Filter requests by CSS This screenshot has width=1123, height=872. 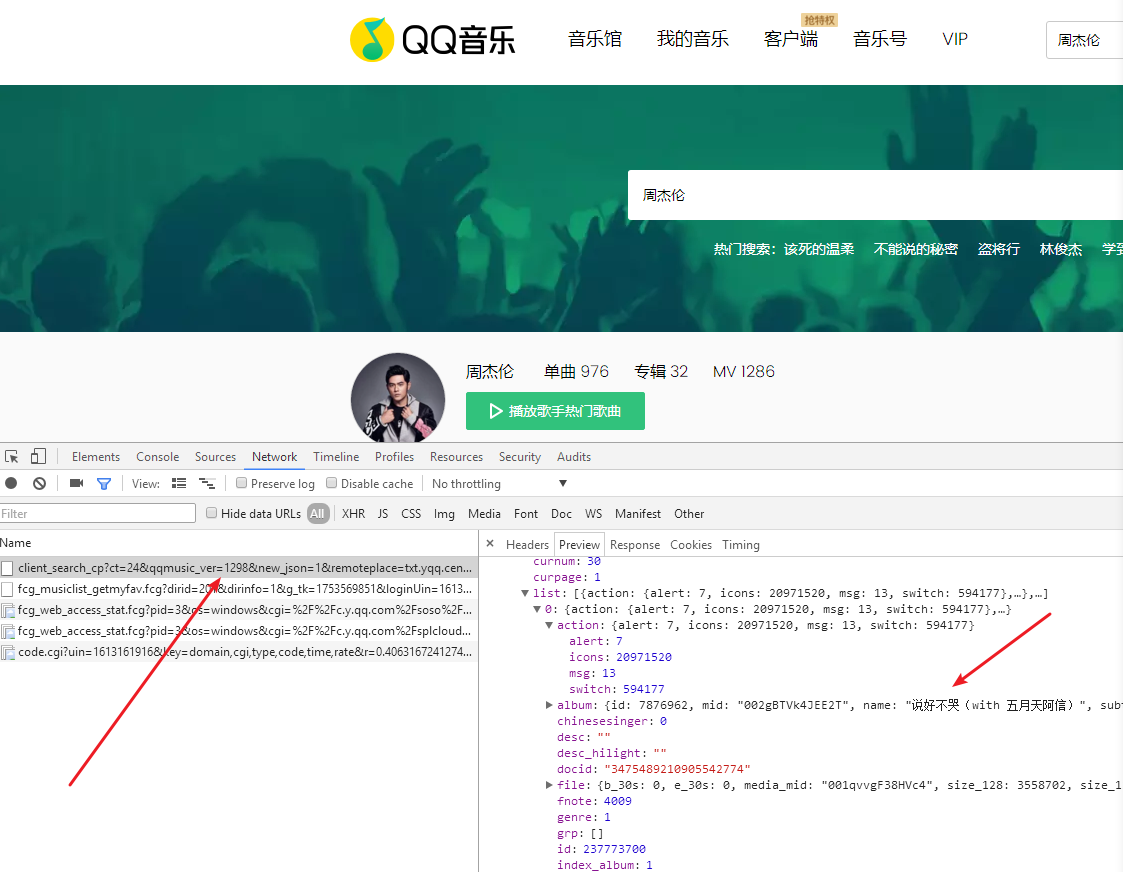[411, 513]
